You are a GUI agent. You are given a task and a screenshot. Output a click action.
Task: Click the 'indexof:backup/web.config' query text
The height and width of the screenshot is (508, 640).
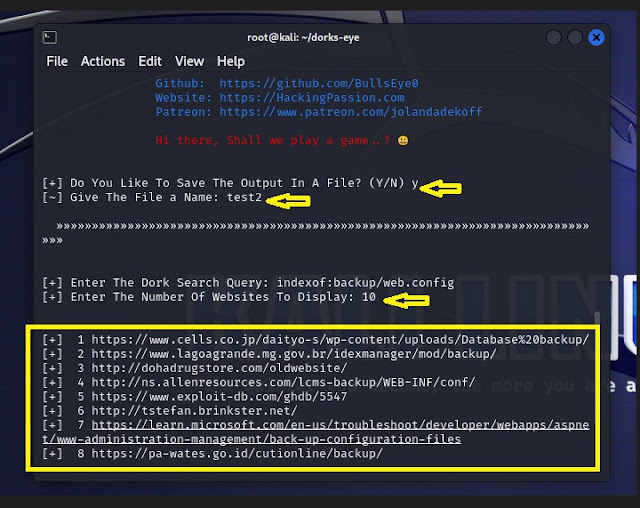[365, 283]
